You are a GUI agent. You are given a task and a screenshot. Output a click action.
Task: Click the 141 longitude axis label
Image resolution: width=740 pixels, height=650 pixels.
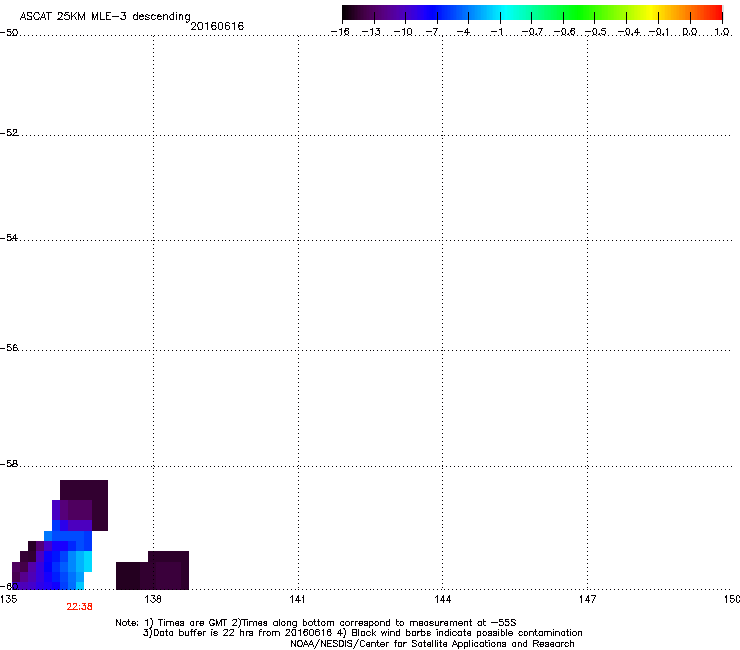[297, 599]
